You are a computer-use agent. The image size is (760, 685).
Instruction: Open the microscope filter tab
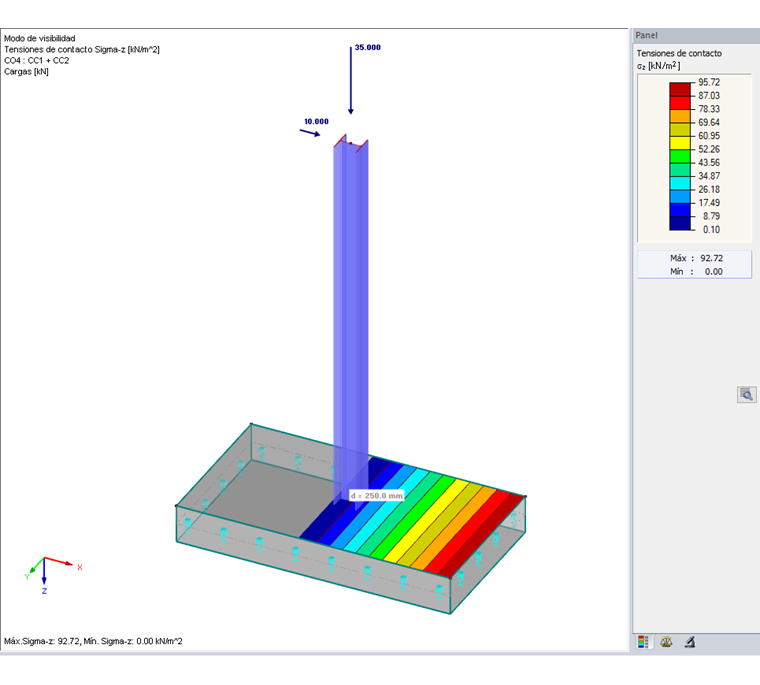[690, 642]
